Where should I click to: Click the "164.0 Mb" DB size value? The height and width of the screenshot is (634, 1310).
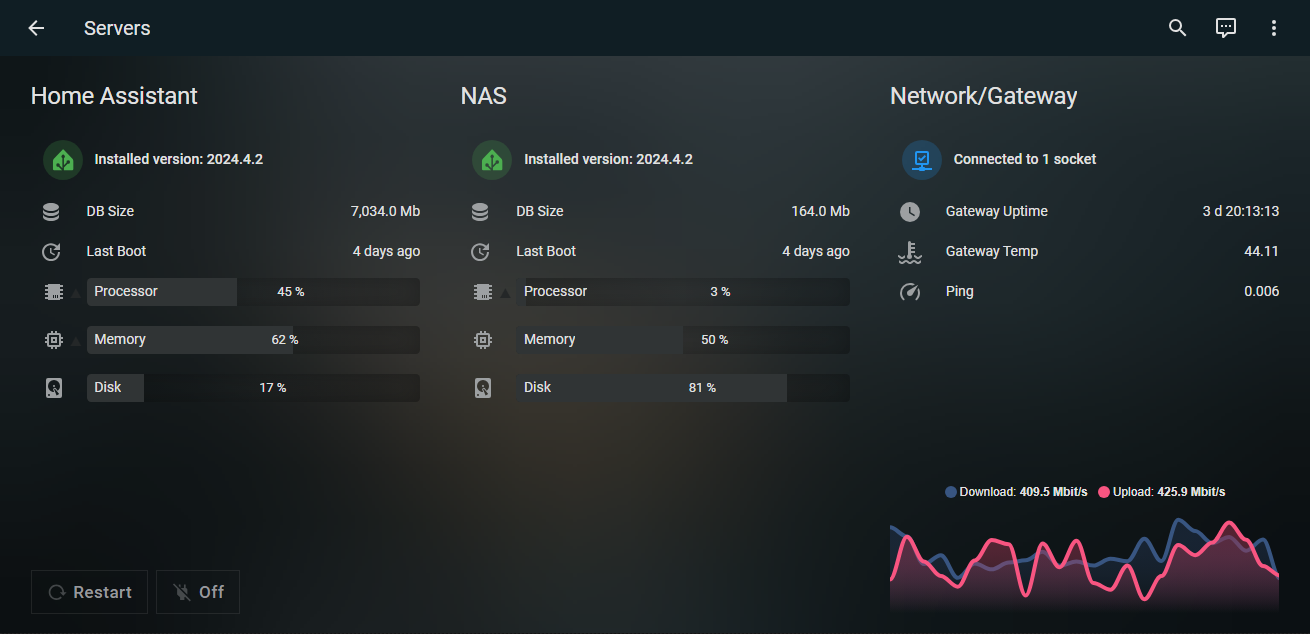pyautogui.click(x=820, y=212)
